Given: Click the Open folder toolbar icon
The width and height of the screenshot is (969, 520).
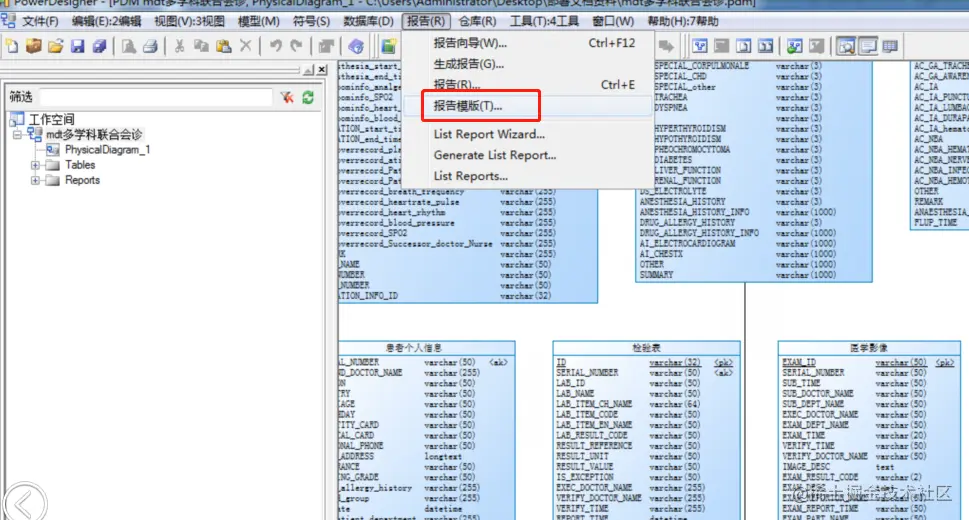Looking at the screenshot, I should tap(56, 46).
